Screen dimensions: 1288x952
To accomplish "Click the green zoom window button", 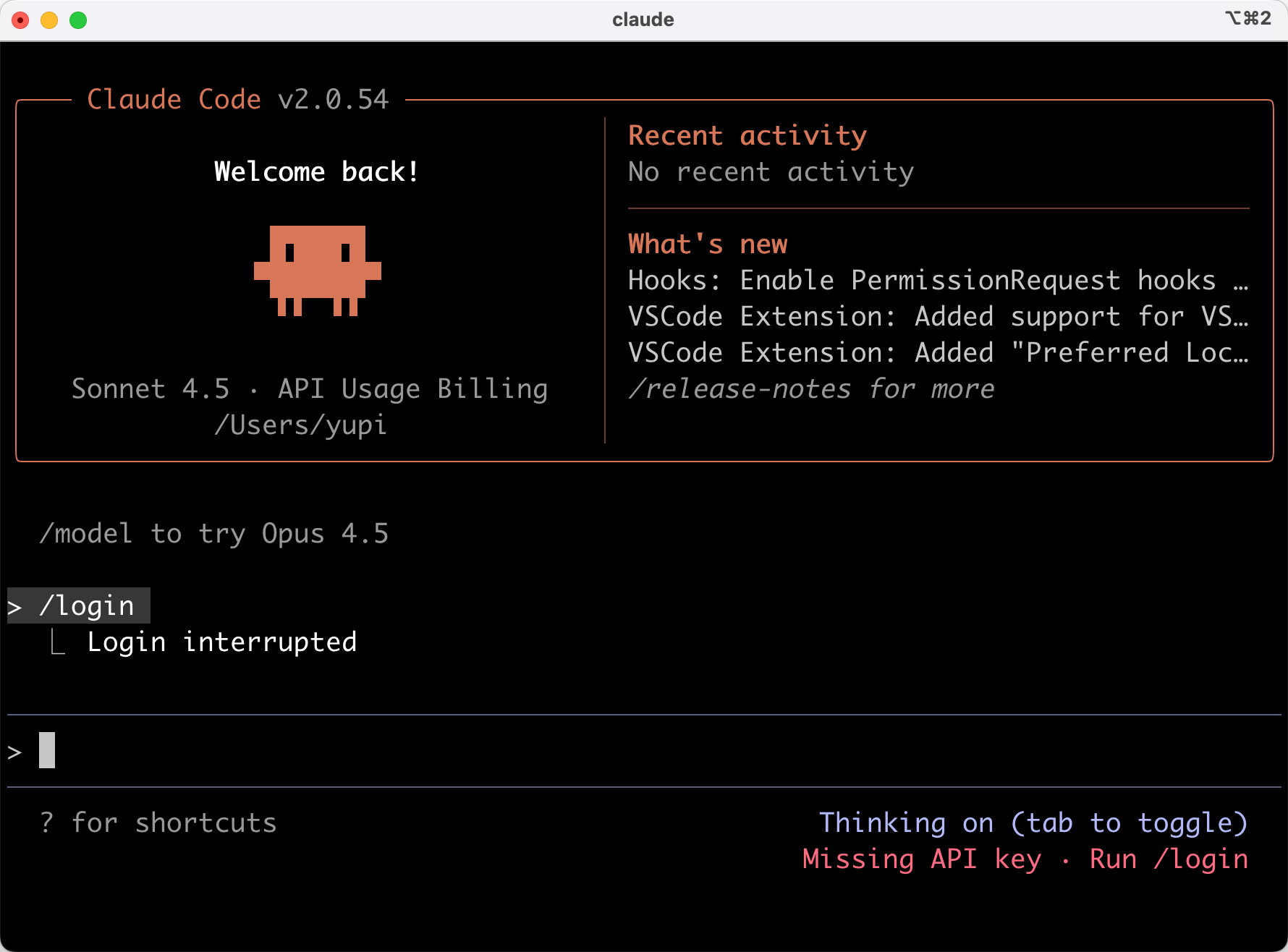I will point(78,20).
